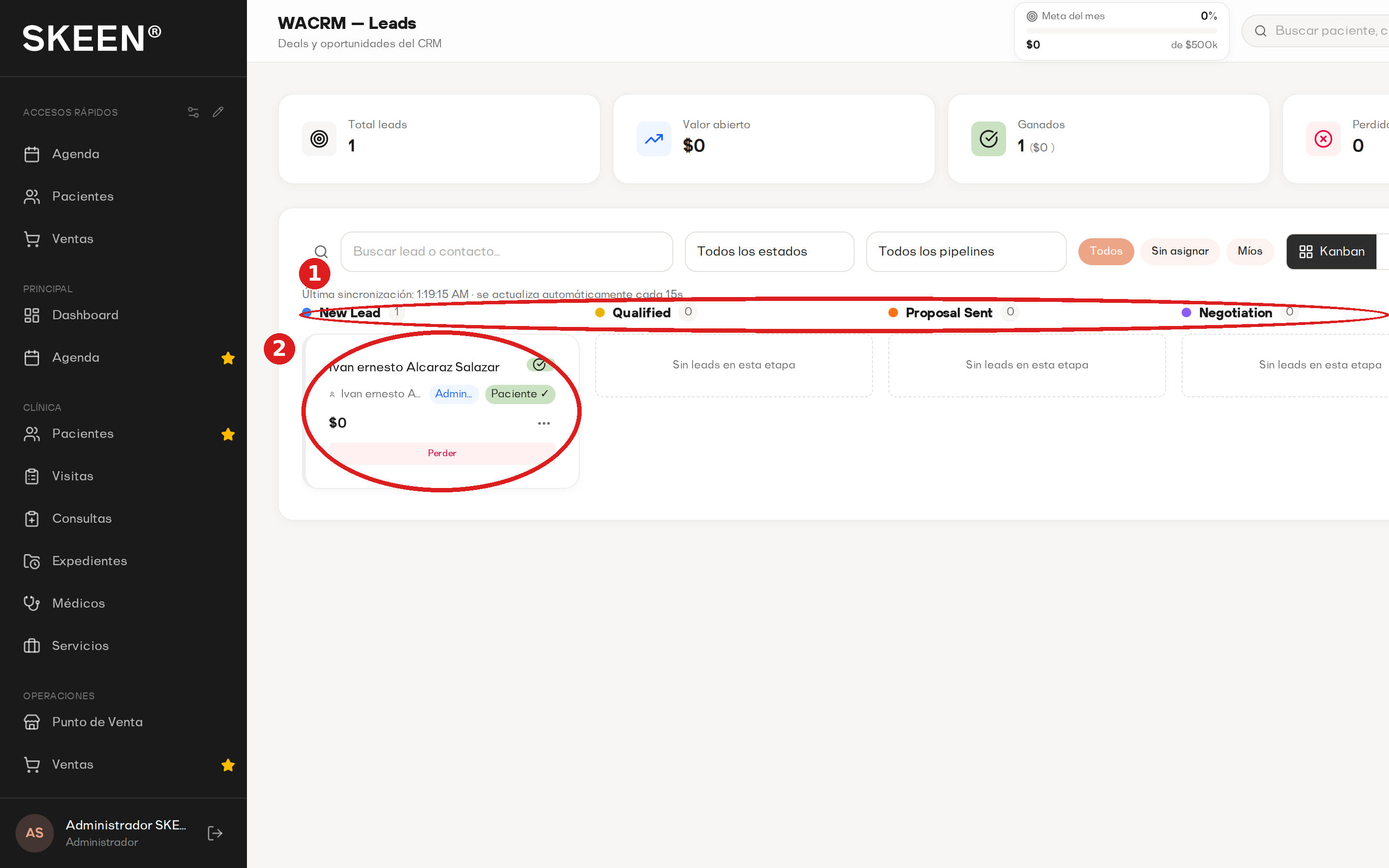Open Punto de Venta store icon
Viewport: 1389px width, 868px height.
[32, 722]
